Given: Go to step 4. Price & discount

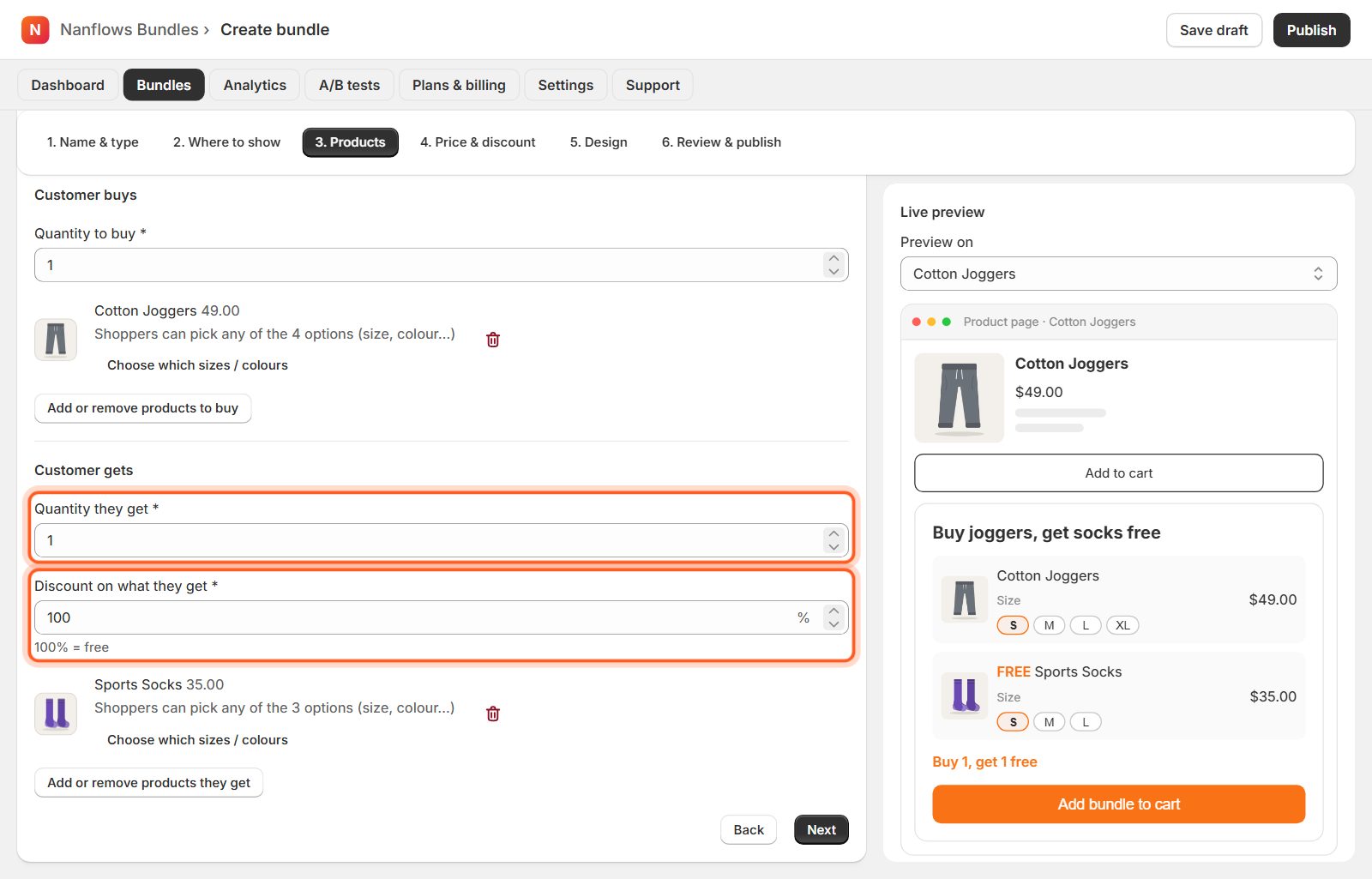Looking at the screenshot, I should point(478,142).
